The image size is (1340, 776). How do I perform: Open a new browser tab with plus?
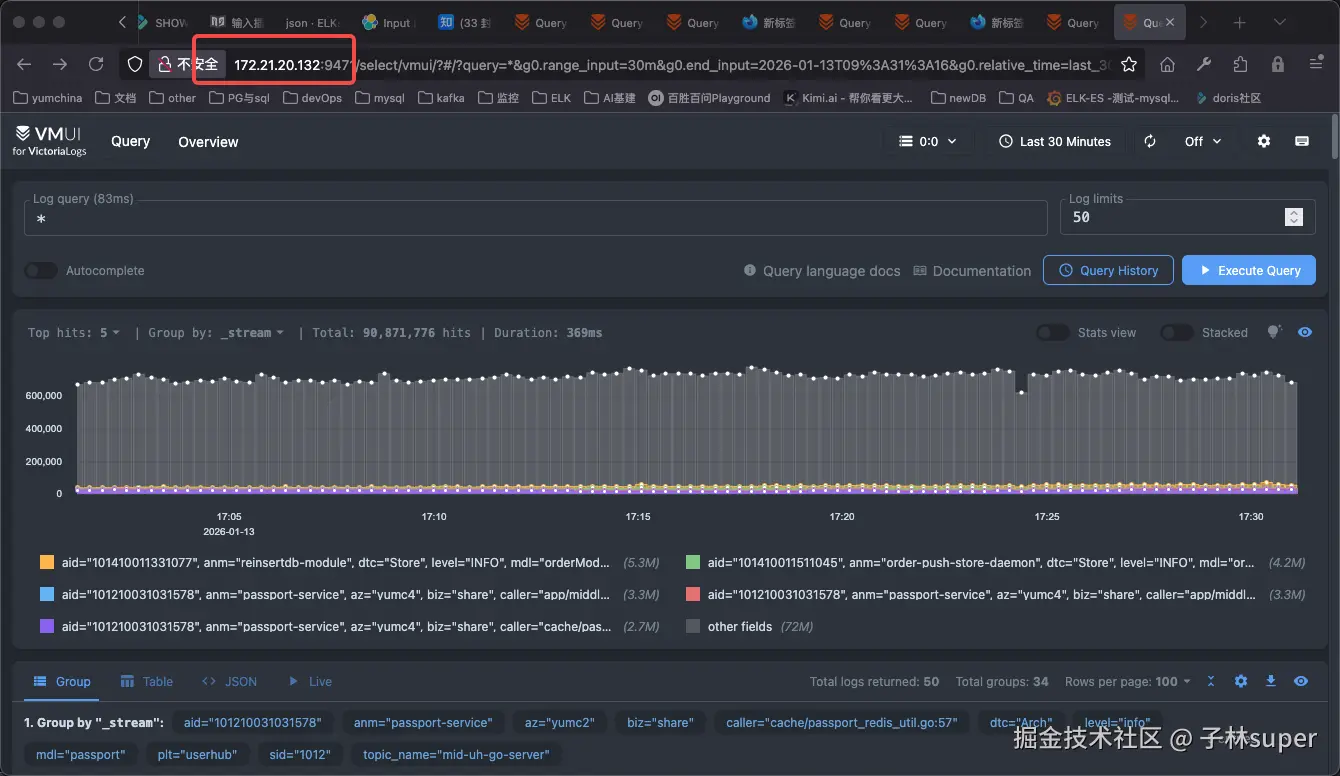pyautogui.click(x=1240, y=22)
